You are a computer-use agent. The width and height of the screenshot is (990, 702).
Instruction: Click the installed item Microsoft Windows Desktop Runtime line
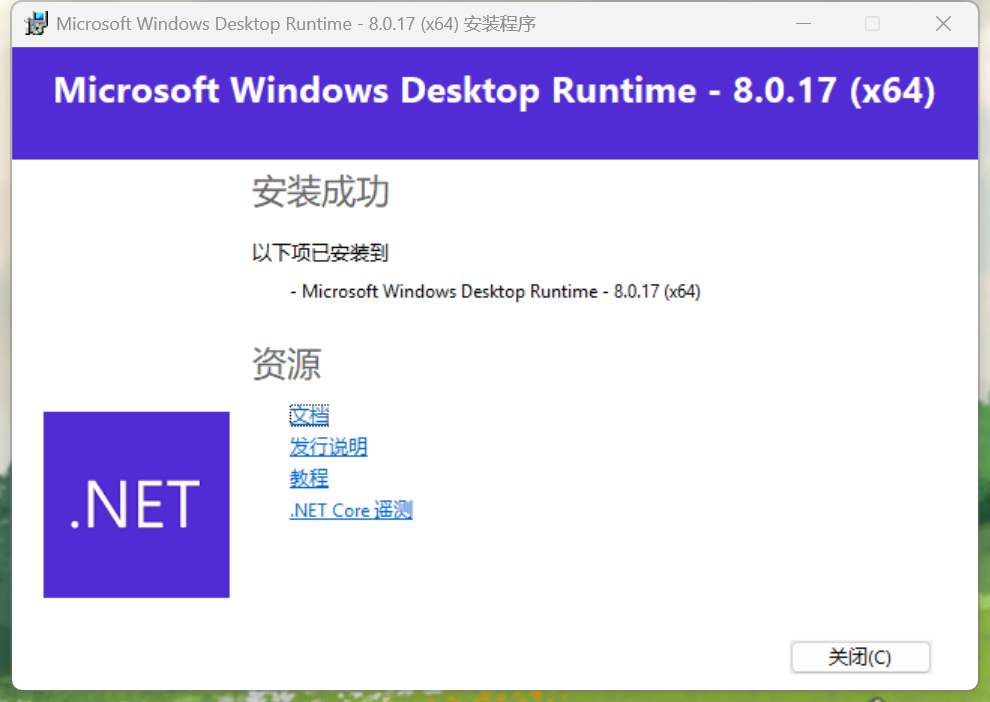tap(496, 292)
